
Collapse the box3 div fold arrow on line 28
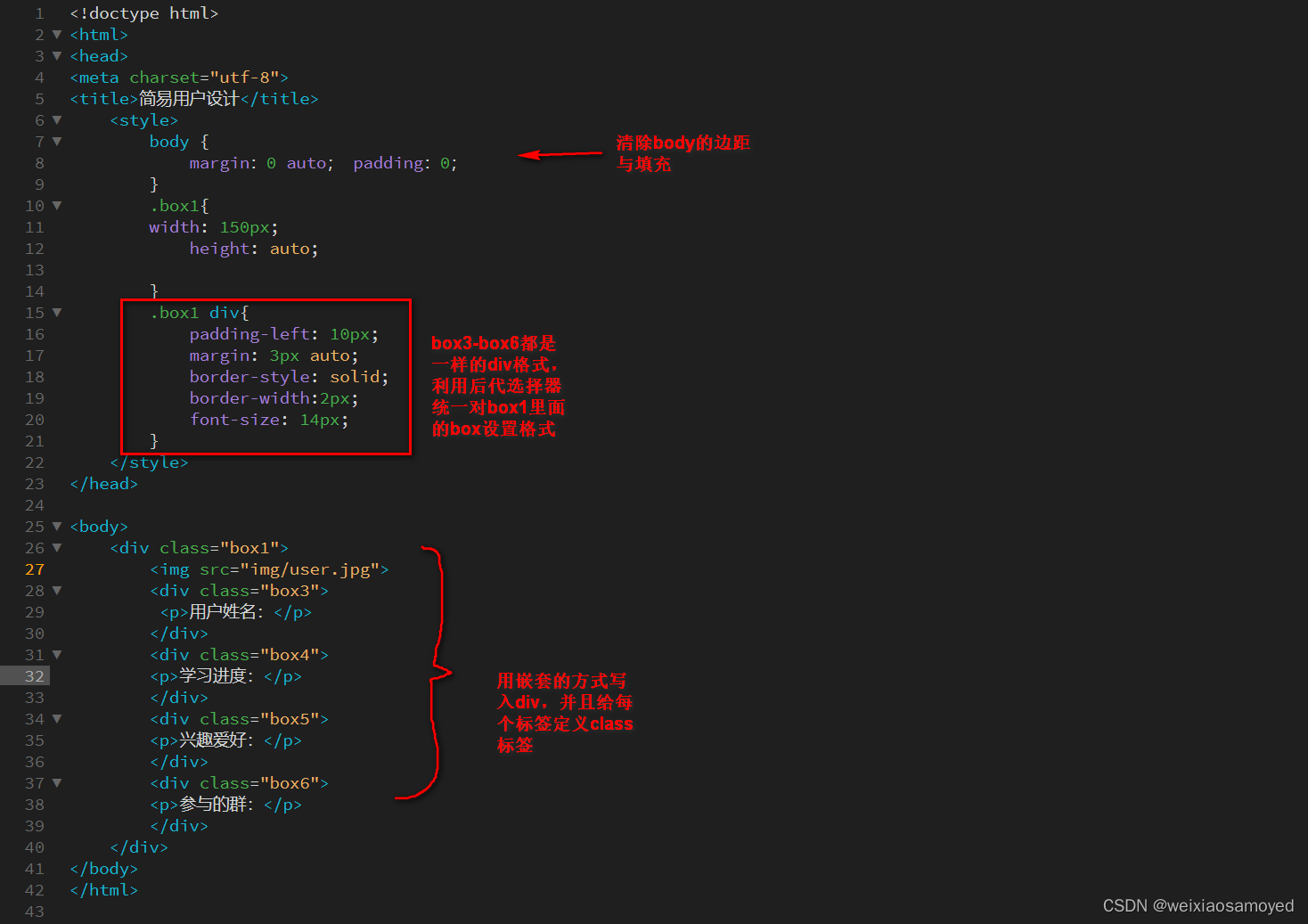point(57,591)
